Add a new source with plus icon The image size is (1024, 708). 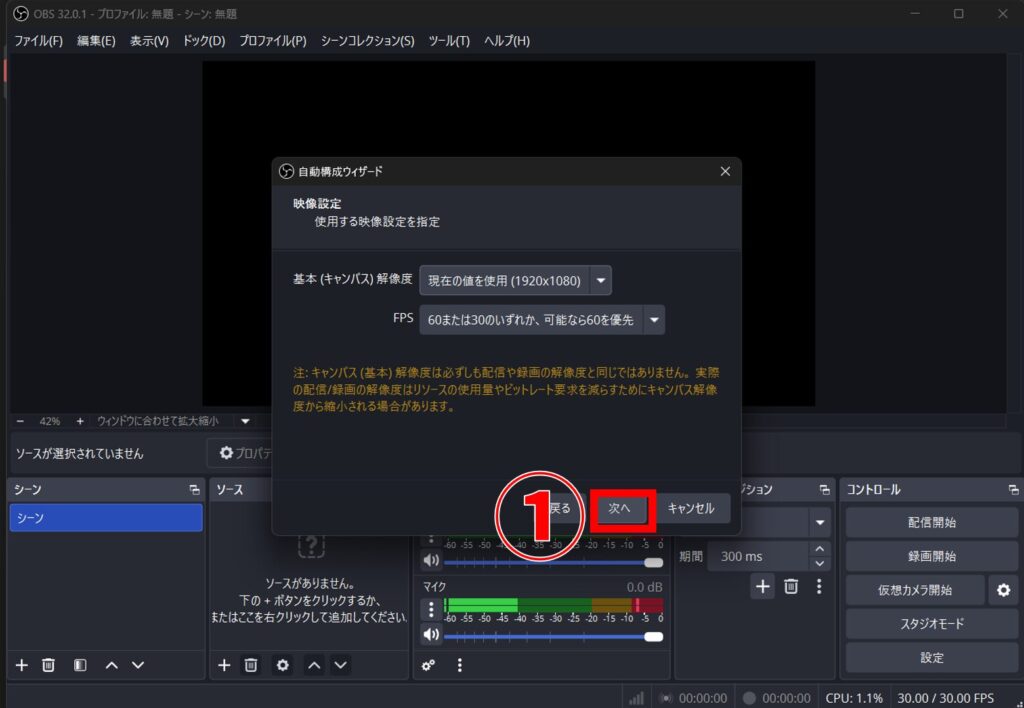click(223, 665)
